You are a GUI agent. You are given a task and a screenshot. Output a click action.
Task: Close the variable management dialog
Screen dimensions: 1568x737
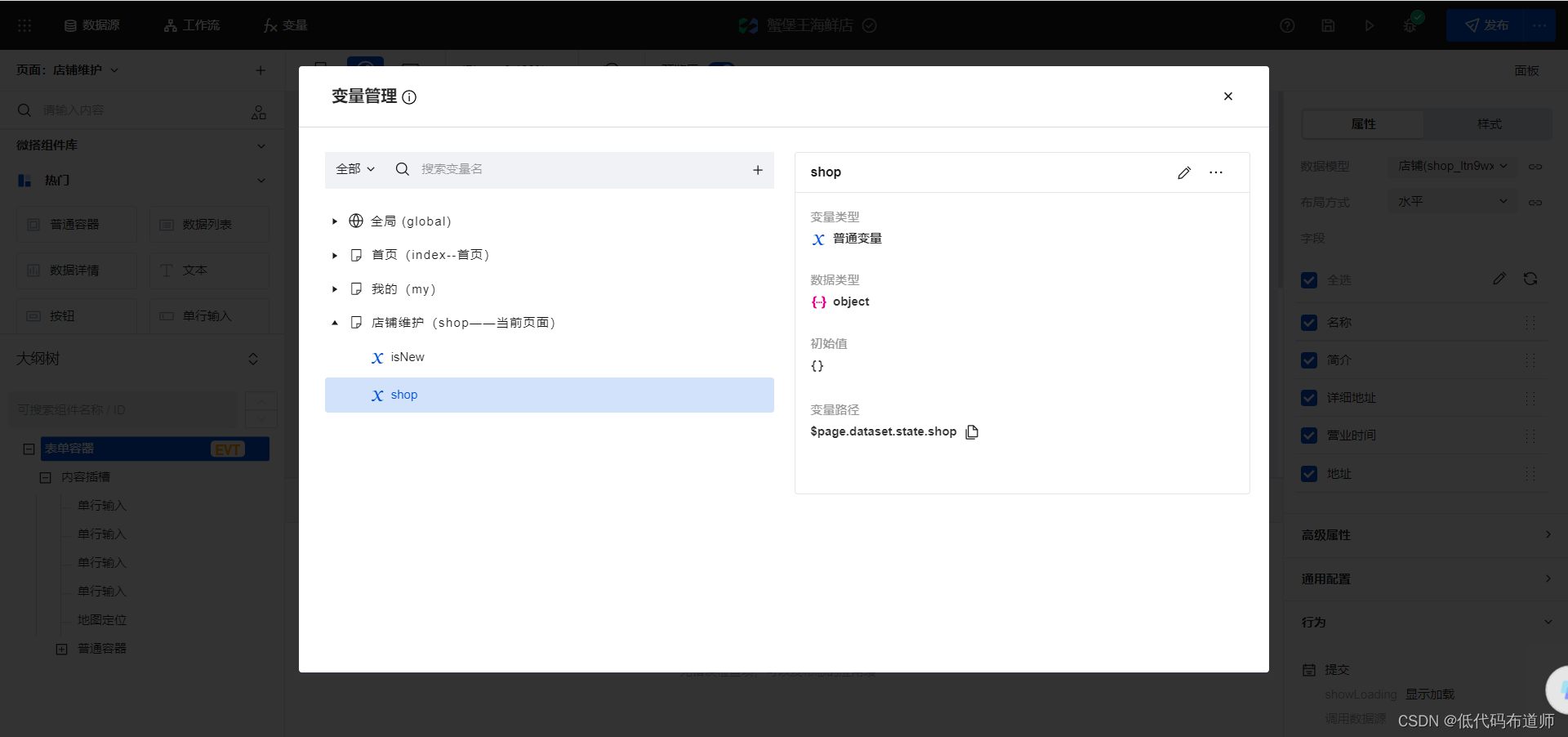point(1227,96)
